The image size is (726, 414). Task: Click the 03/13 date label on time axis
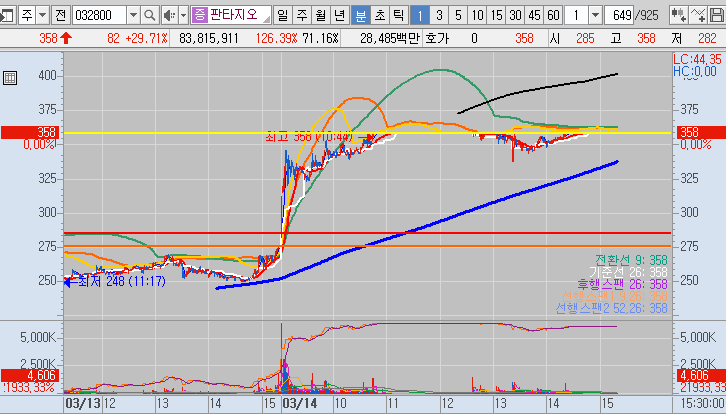pyautogui.click(x=83, y=403)
